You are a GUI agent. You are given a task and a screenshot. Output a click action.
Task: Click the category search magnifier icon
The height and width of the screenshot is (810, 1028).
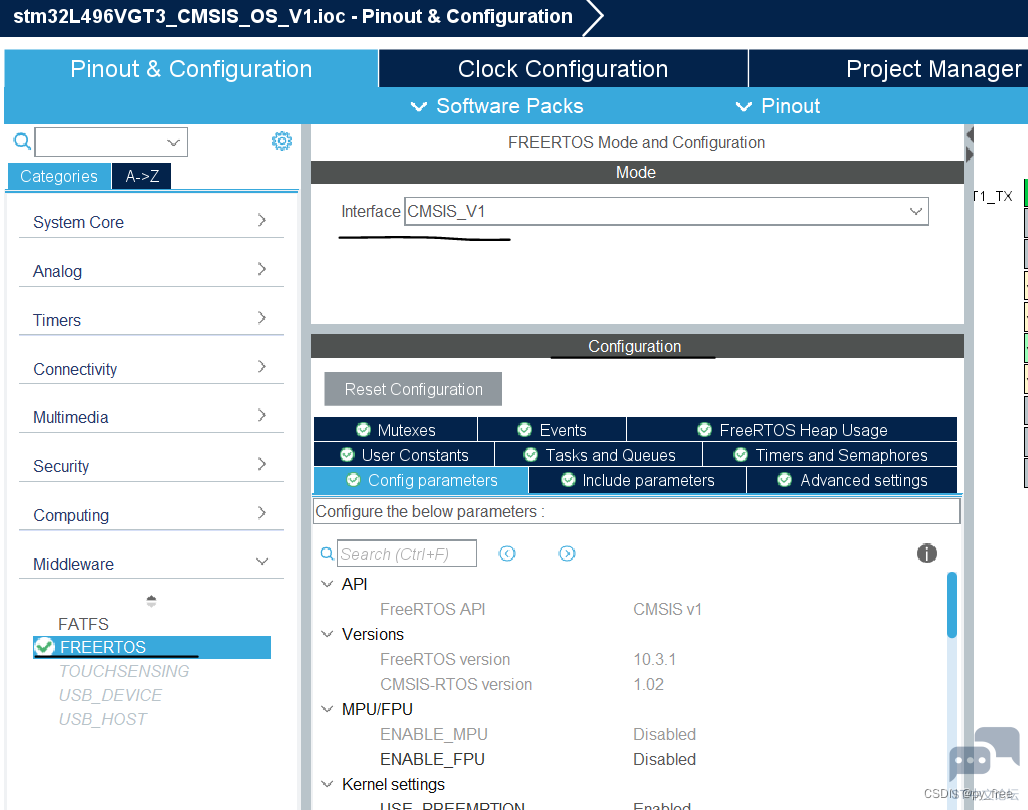pyautogui.click(x=22, y=141)
